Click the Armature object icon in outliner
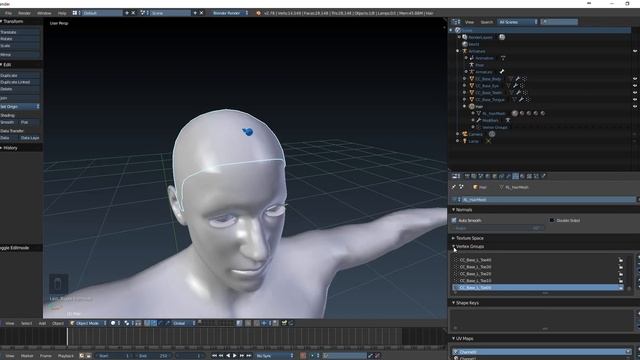Viewport: 640px width, 360px height. [464, 51]
